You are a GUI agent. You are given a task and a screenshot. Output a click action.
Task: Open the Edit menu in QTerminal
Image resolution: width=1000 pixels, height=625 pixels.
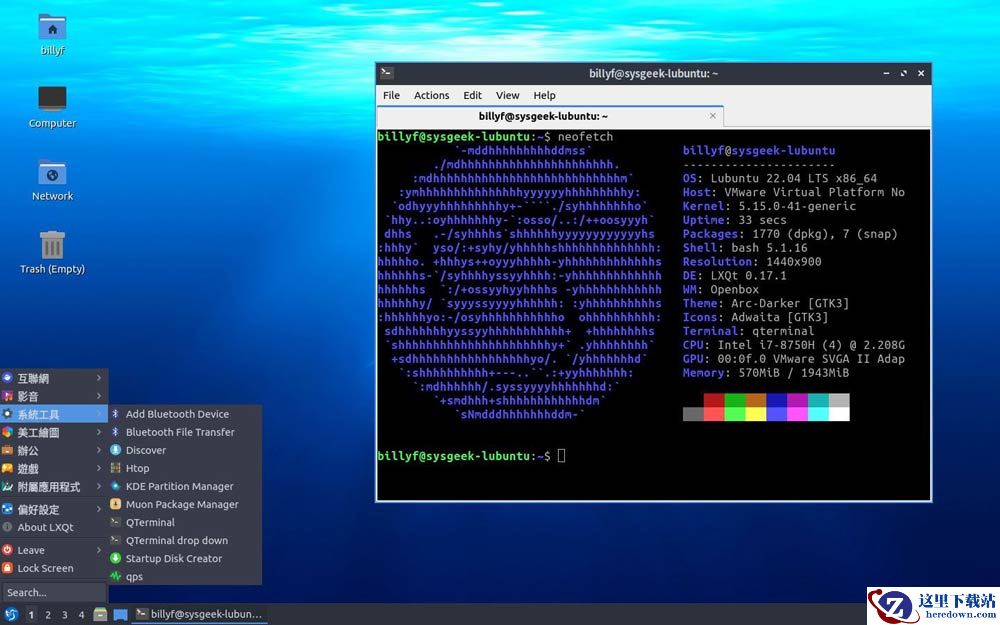tap(473, 95)
